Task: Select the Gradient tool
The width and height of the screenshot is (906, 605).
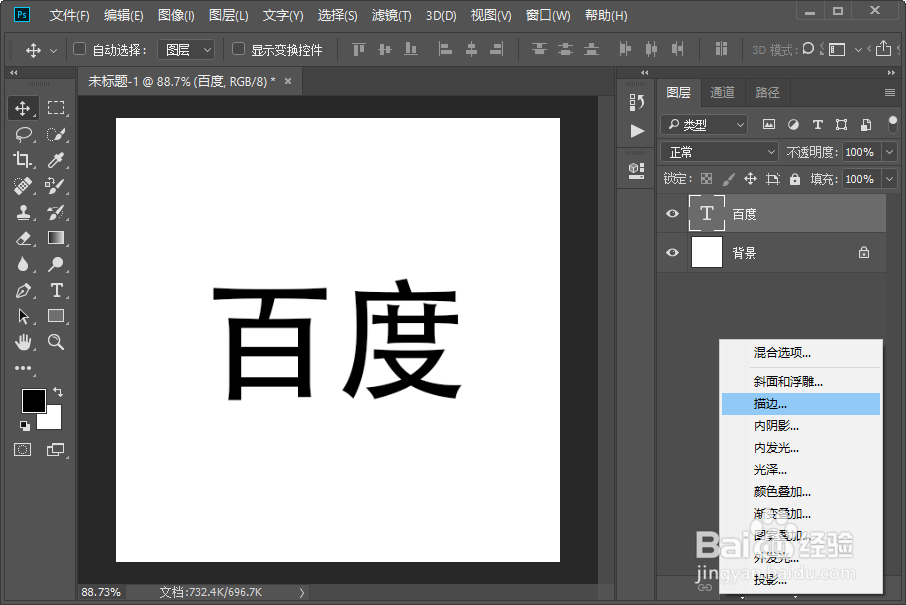Action: coord(56,238)
